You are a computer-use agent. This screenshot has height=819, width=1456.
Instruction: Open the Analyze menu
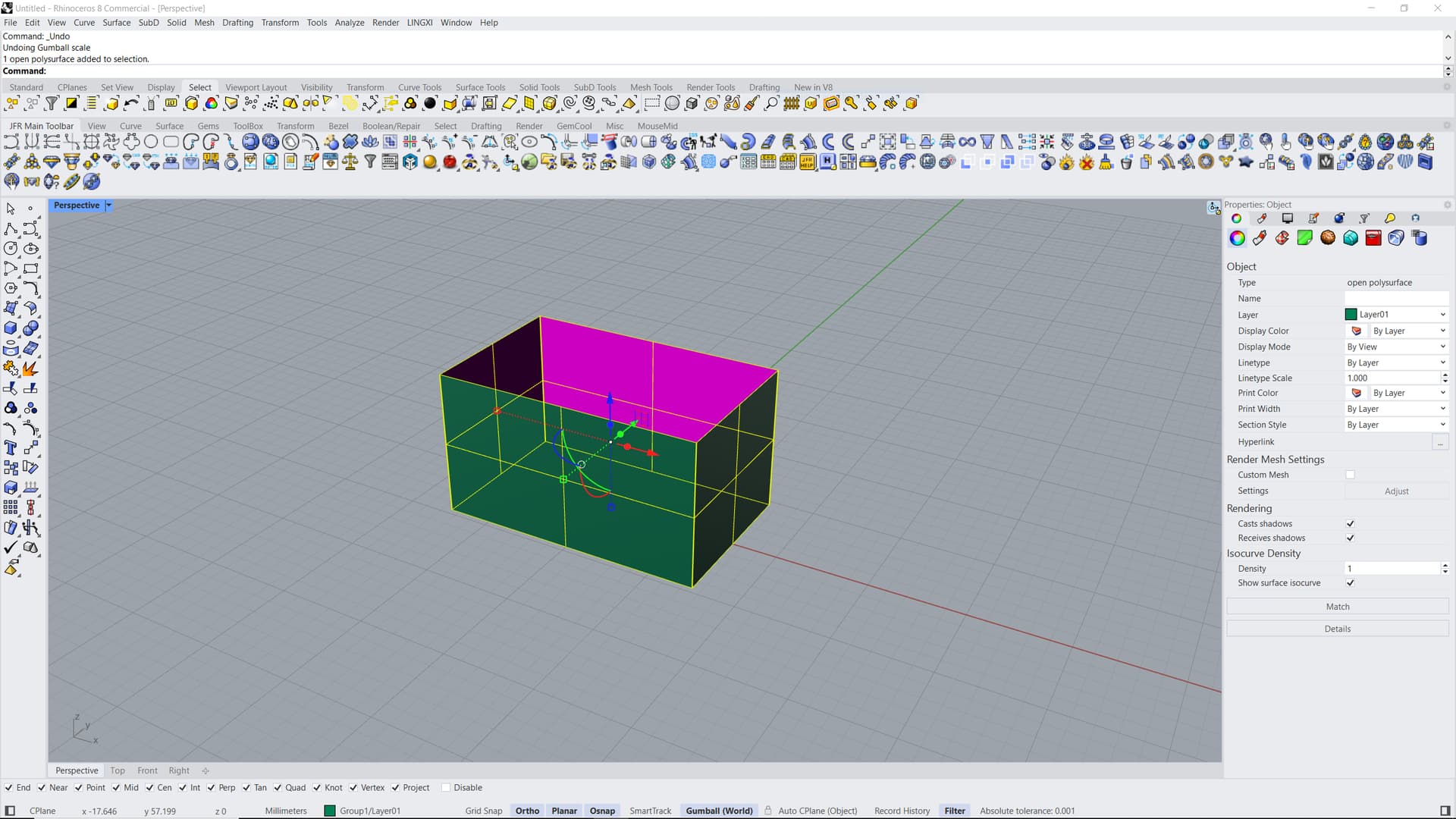pos(350,23)
